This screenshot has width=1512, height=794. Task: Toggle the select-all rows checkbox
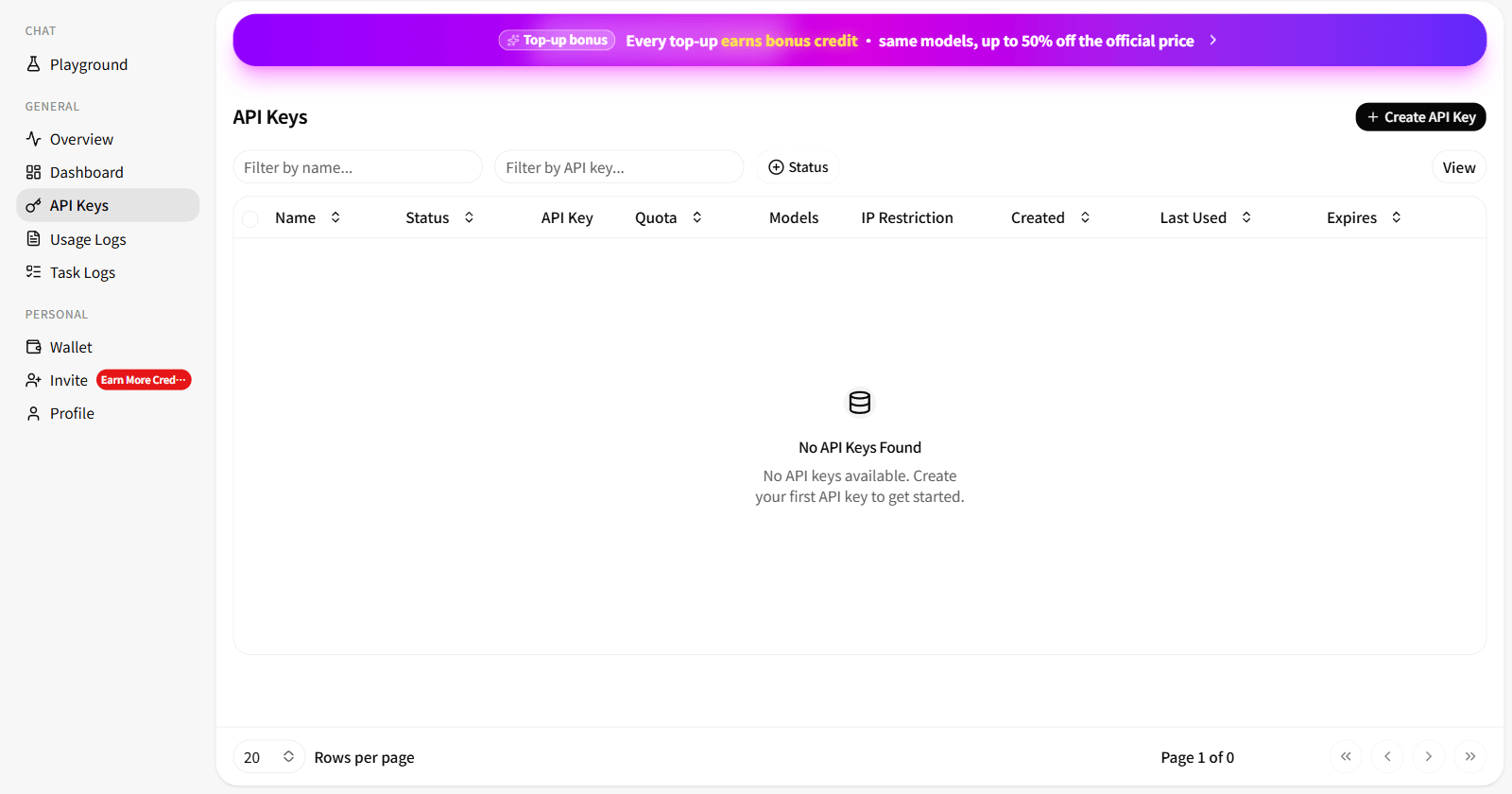(x=250, y=218)
